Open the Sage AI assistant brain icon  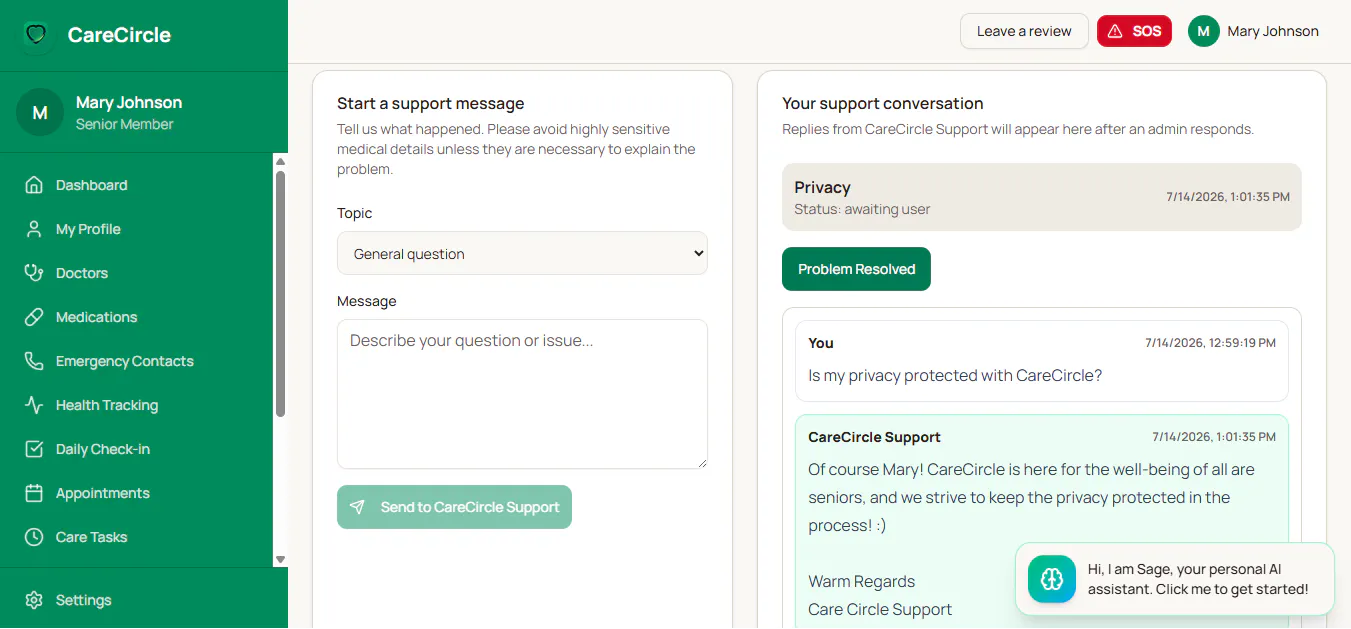tap(1052, 579)
